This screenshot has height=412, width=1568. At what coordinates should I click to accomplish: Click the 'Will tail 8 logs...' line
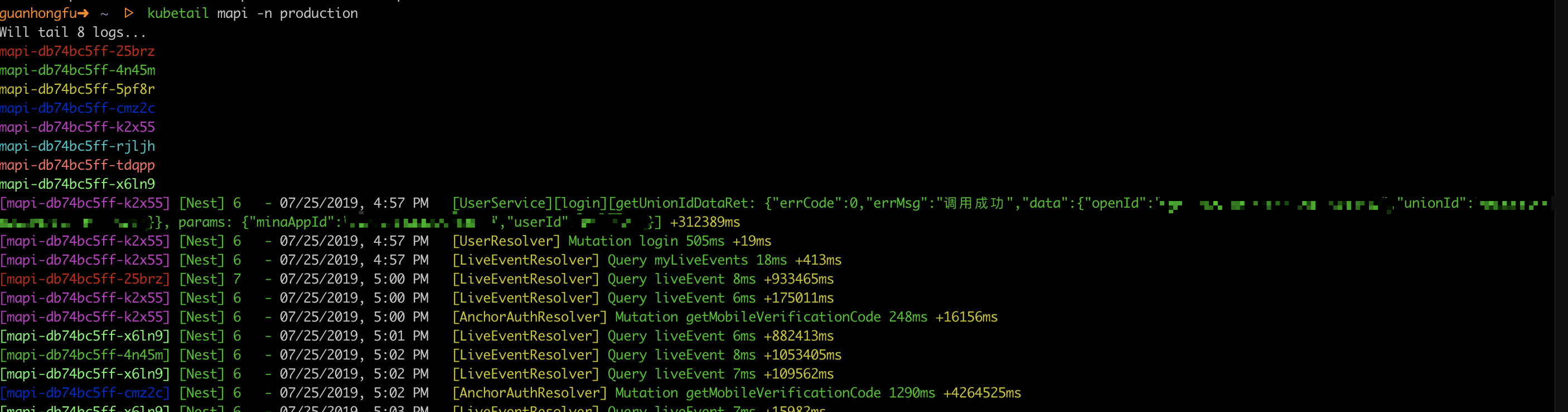click(73, 32)
